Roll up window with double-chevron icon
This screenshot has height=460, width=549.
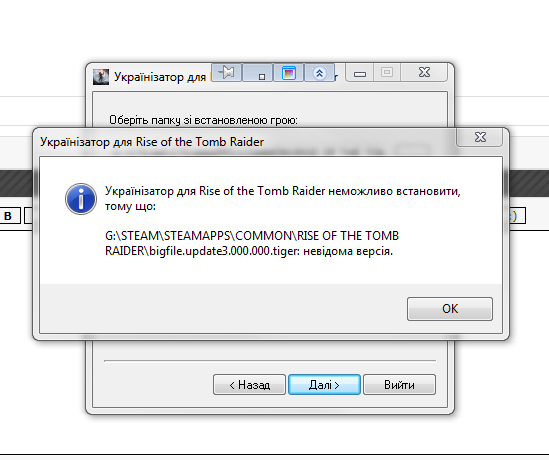tap(319, 72)
